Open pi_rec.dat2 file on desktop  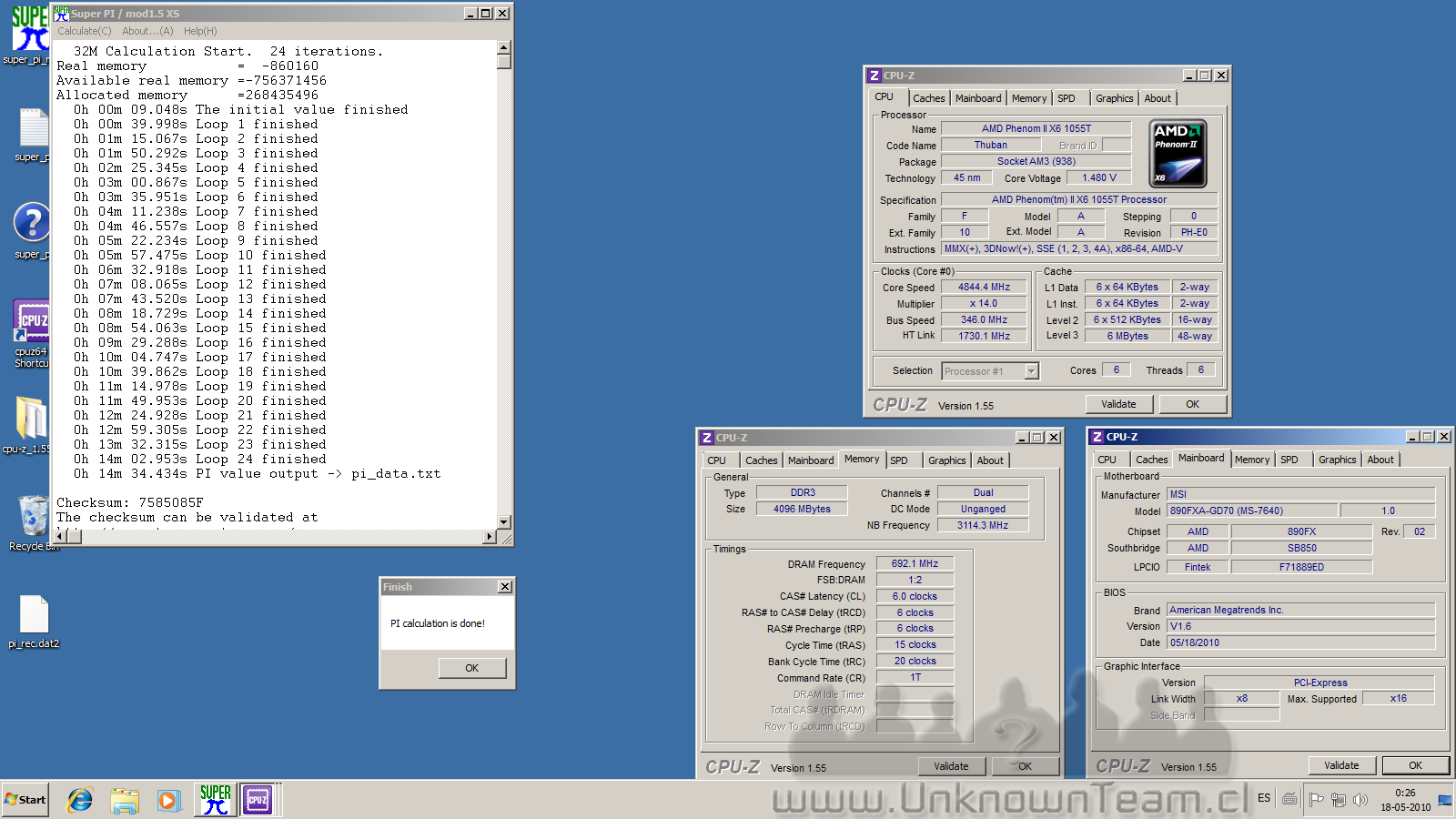(34, 622)
